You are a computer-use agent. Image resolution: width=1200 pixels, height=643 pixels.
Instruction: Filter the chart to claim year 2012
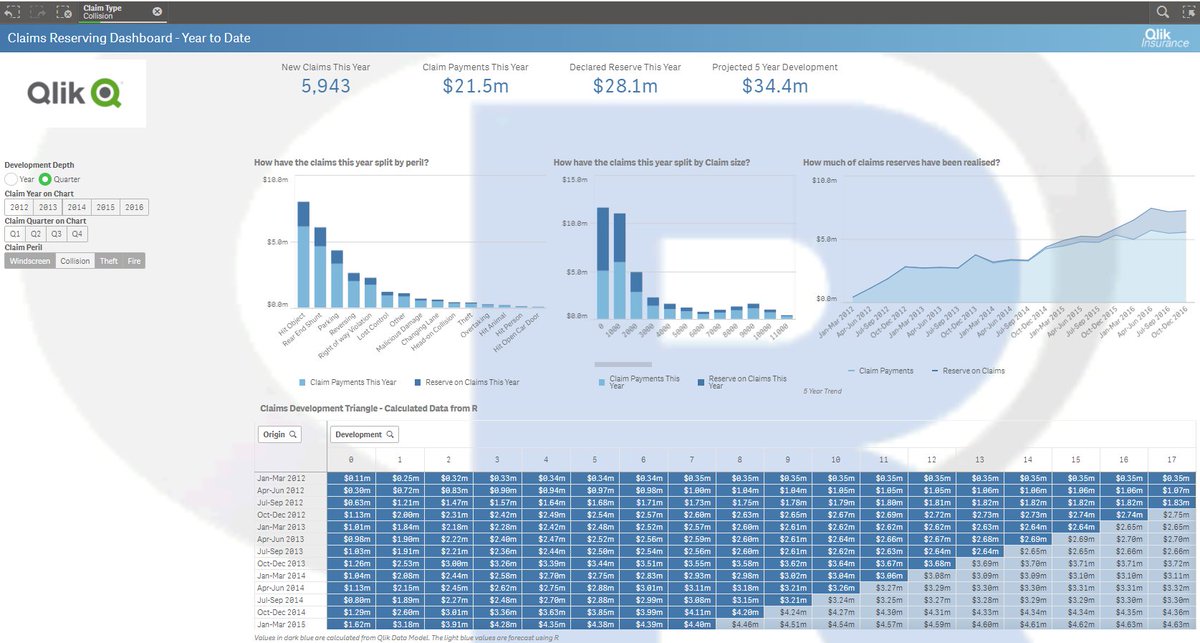coord(19,207)
